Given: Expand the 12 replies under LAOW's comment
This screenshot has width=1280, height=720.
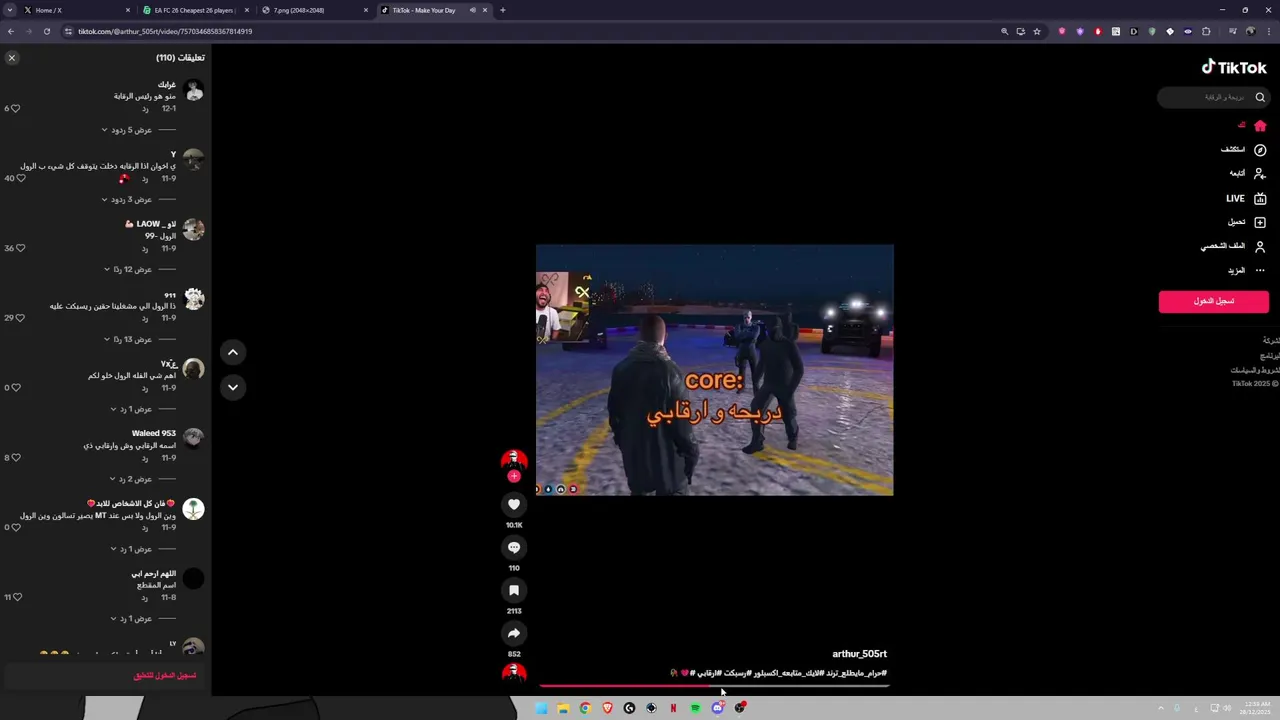Looking at the screenshot, I should pos(128,270).
